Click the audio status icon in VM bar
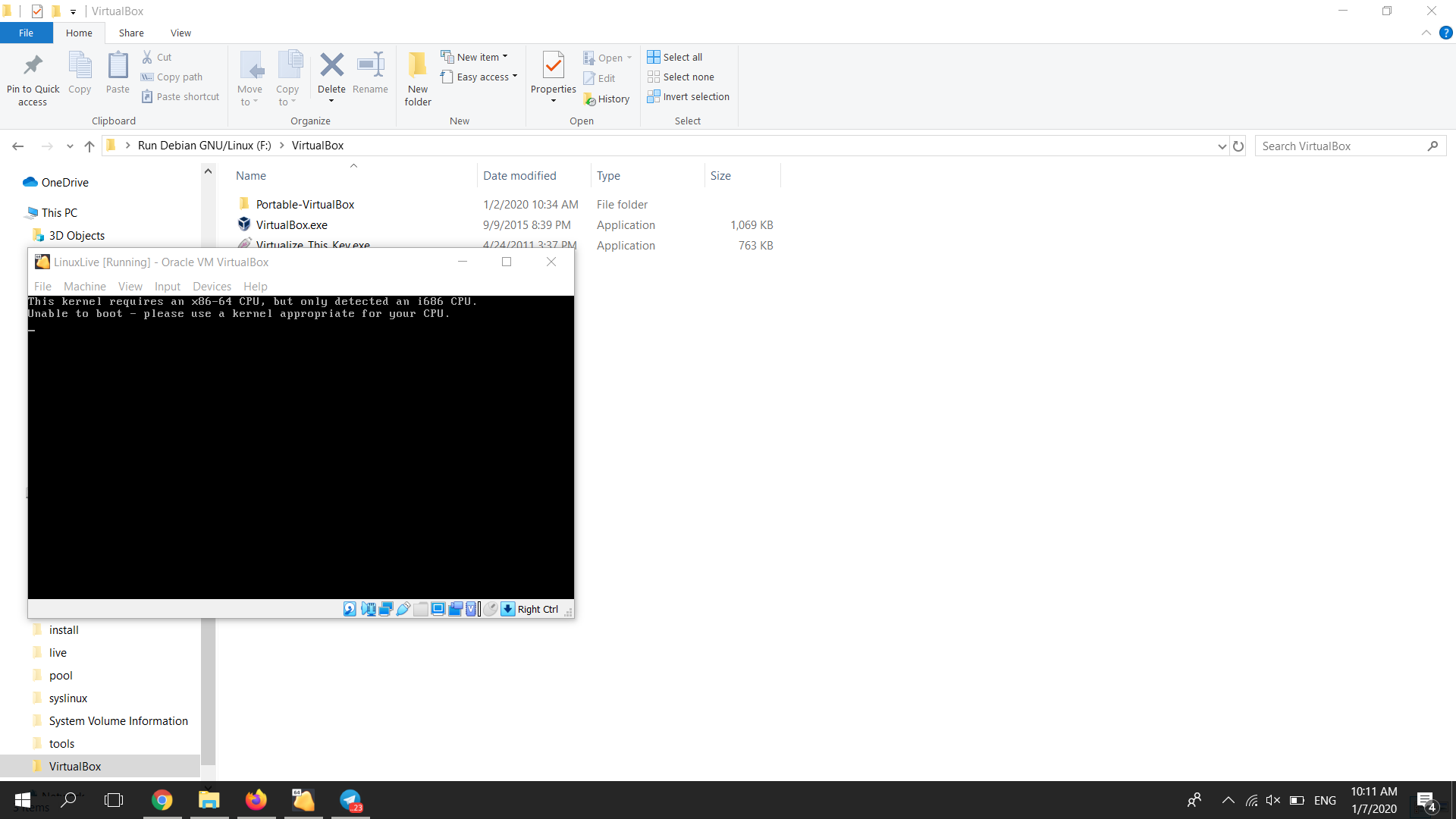1456x819 pixels. coord(369,609)
